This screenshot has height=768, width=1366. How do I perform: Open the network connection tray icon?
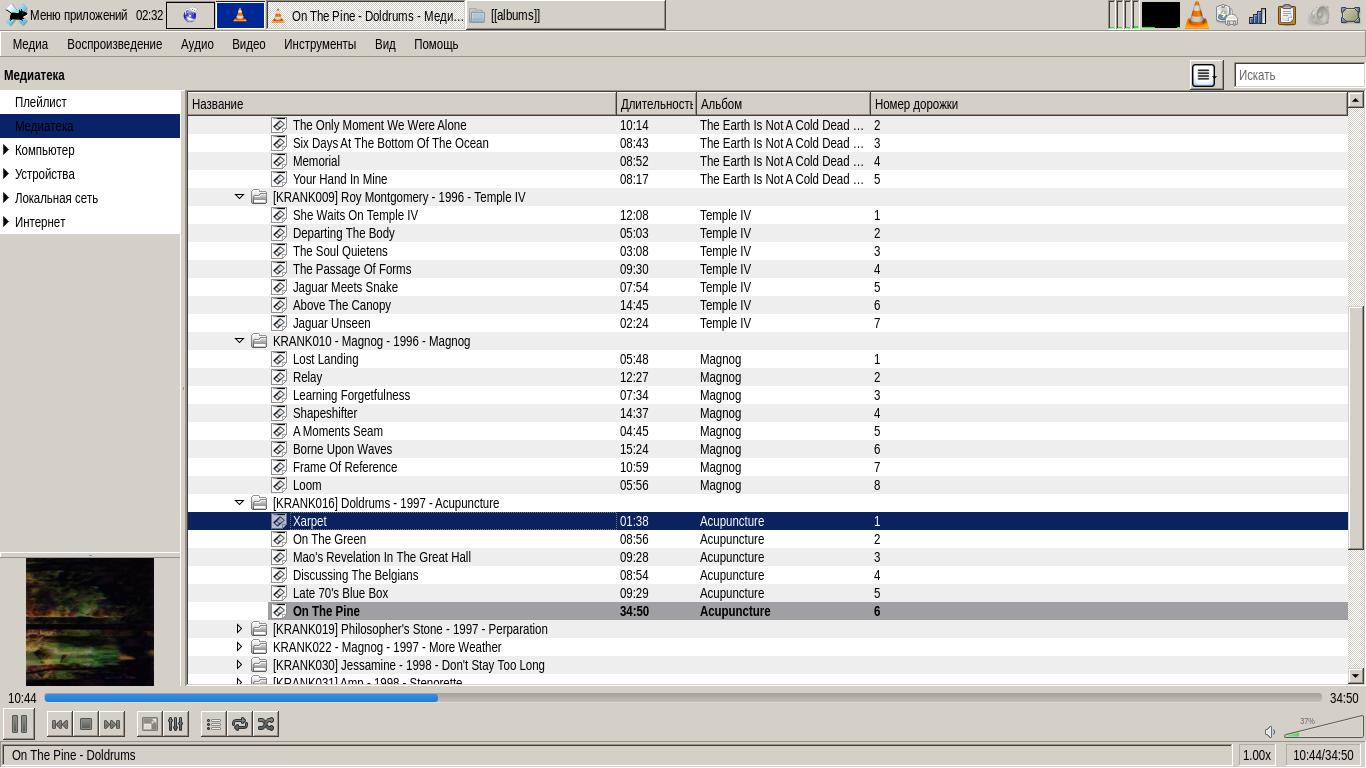pyautogui.click(x=1227, y=15)
